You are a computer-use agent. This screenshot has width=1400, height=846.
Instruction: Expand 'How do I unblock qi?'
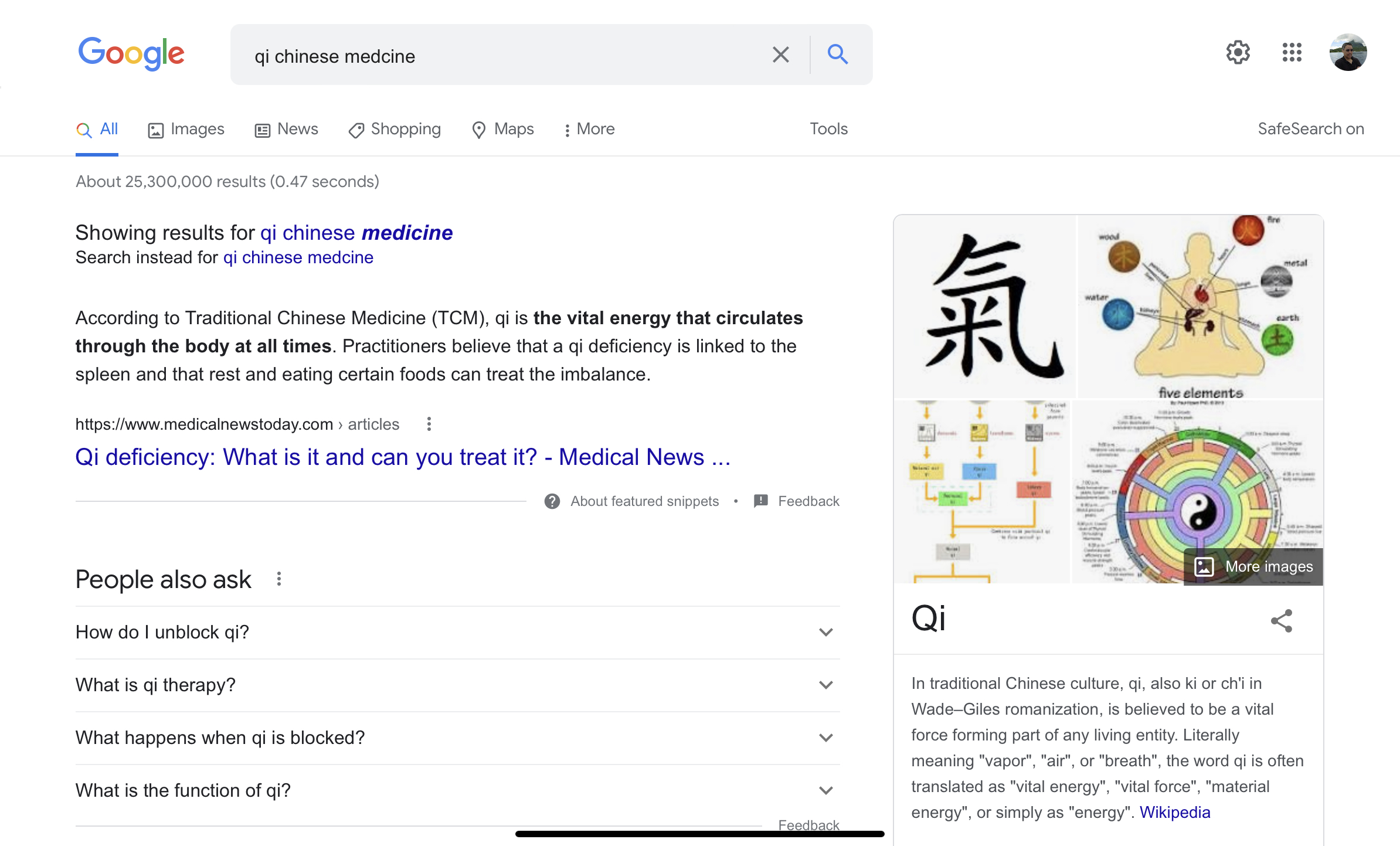[x=825, y=632]
